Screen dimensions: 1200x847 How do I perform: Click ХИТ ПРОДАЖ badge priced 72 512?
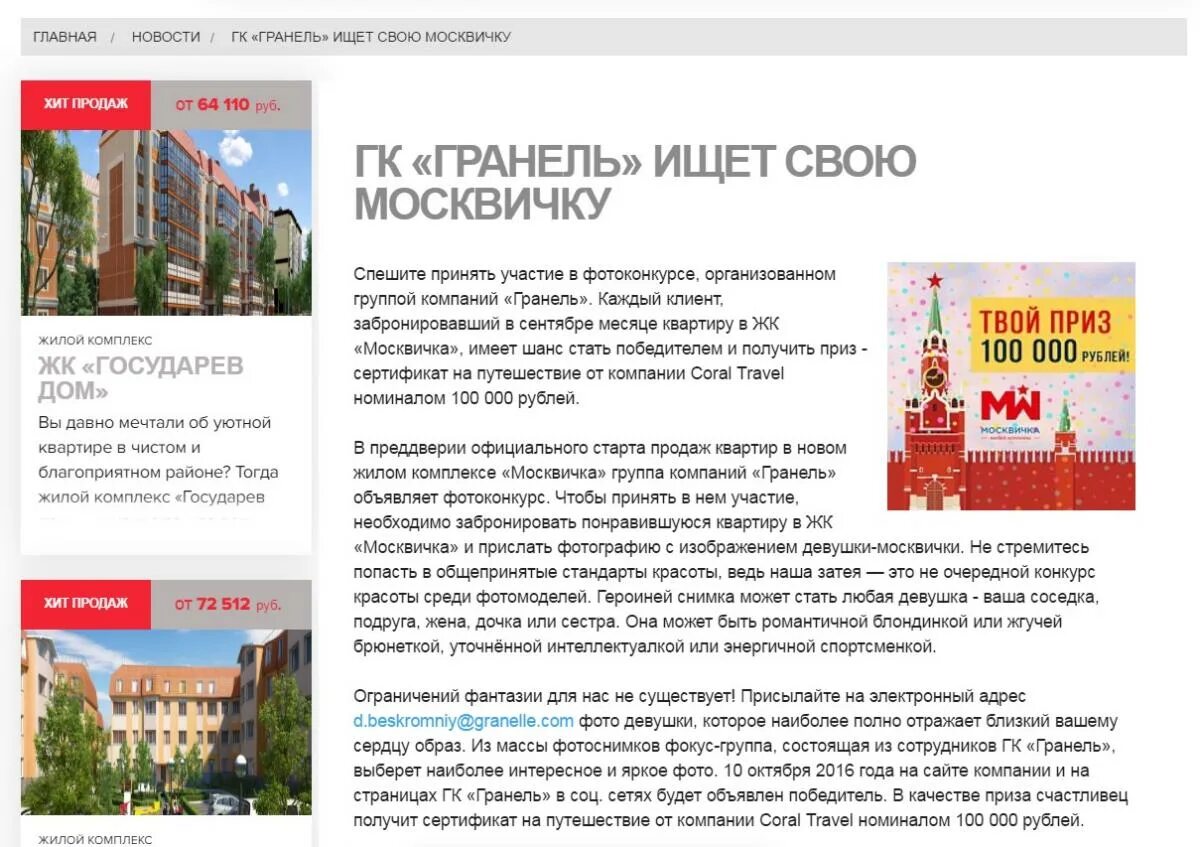(x=86, y=604)
